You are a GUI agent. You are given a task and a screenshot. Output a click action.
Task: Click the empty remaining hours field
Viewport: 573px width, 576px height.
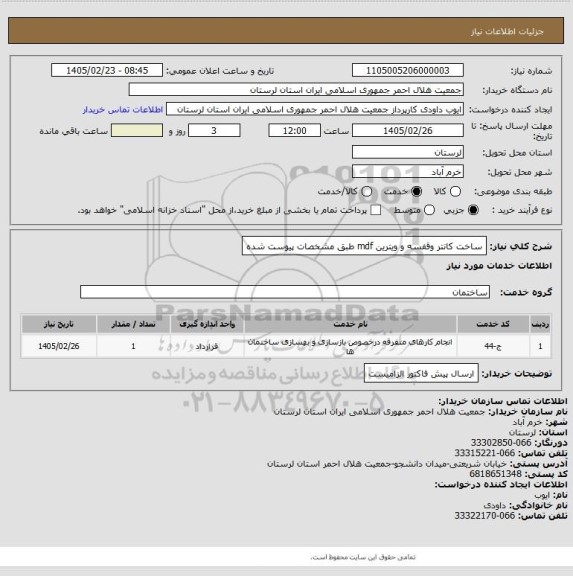[x=137, y=130]
